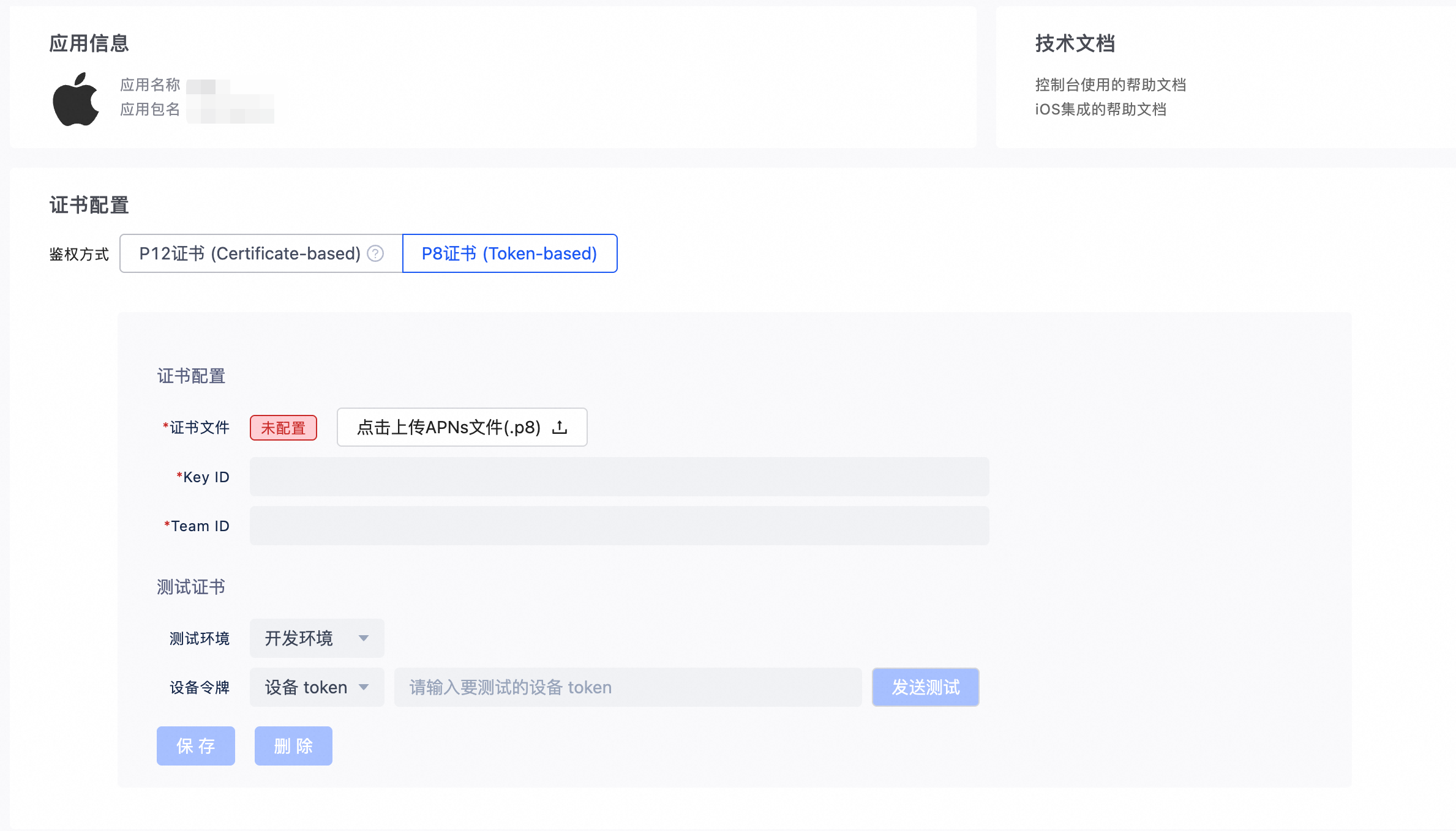Click the 测试环境 dropdown arrow
The height and width of the screenshot is (831, 1456).
364,638
